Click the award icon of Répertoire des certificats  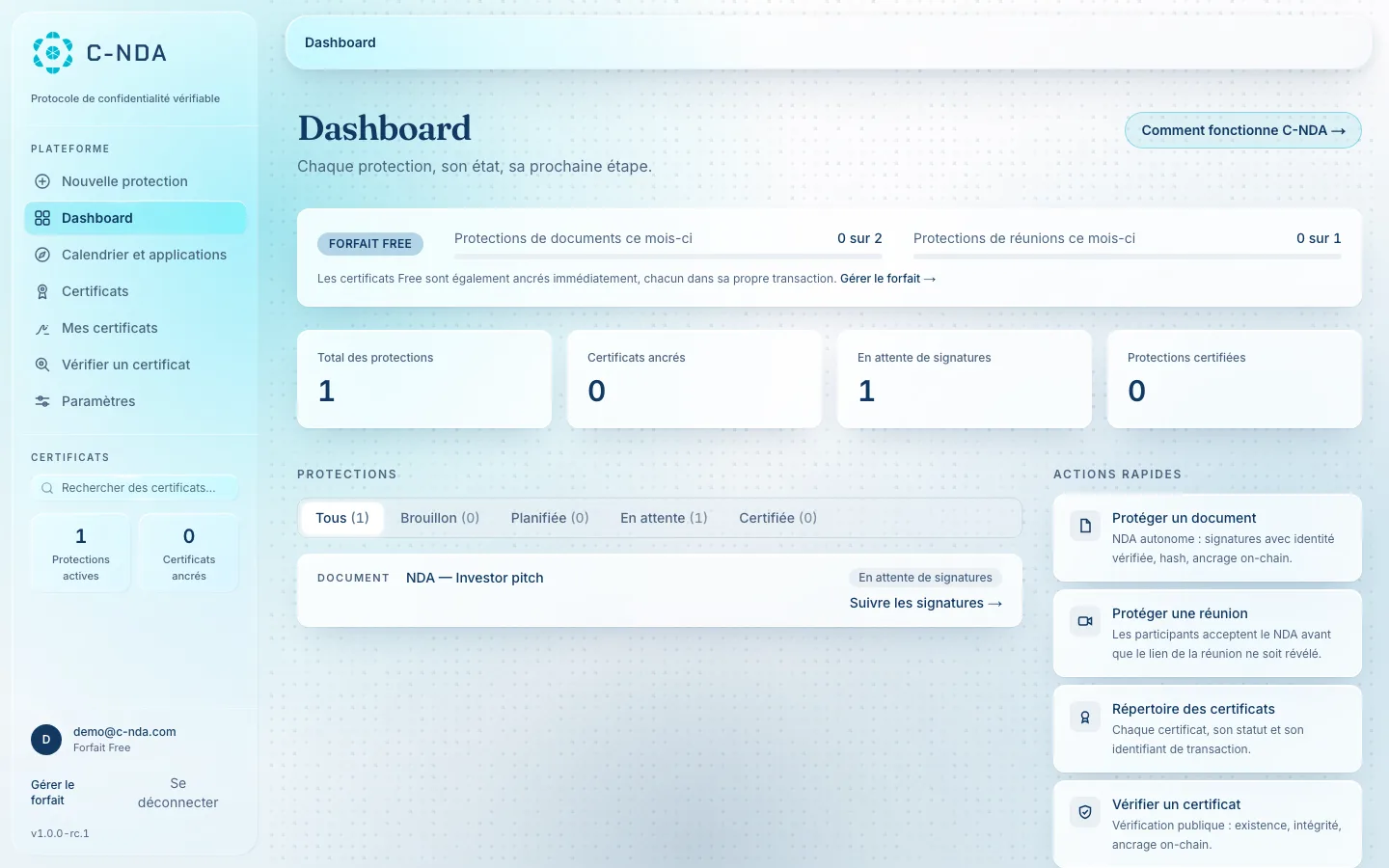[1085, 717]
